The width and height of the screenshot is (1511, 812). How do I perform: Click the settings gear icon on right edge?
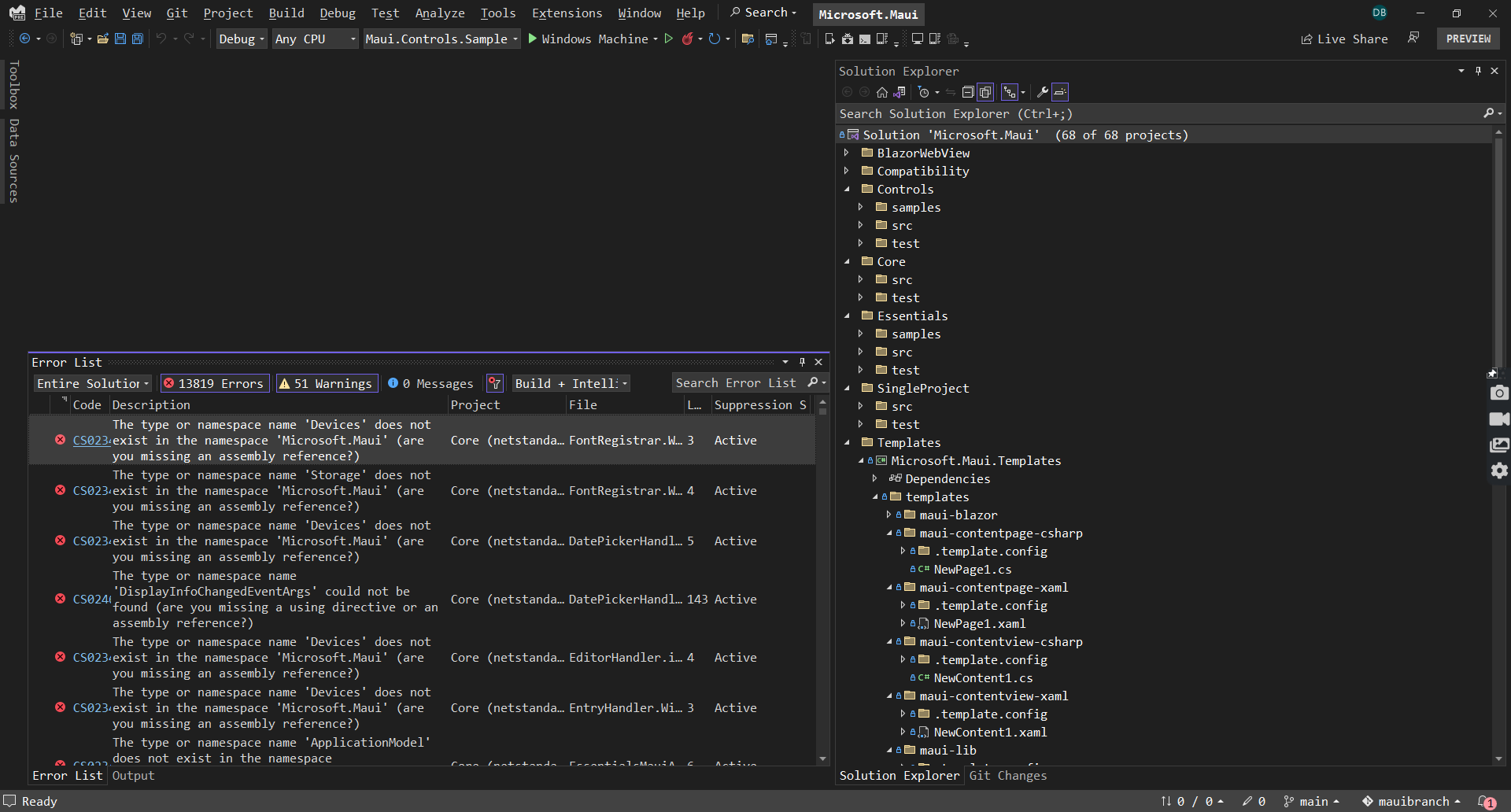pyautogui.click(x=1499, y=471)
